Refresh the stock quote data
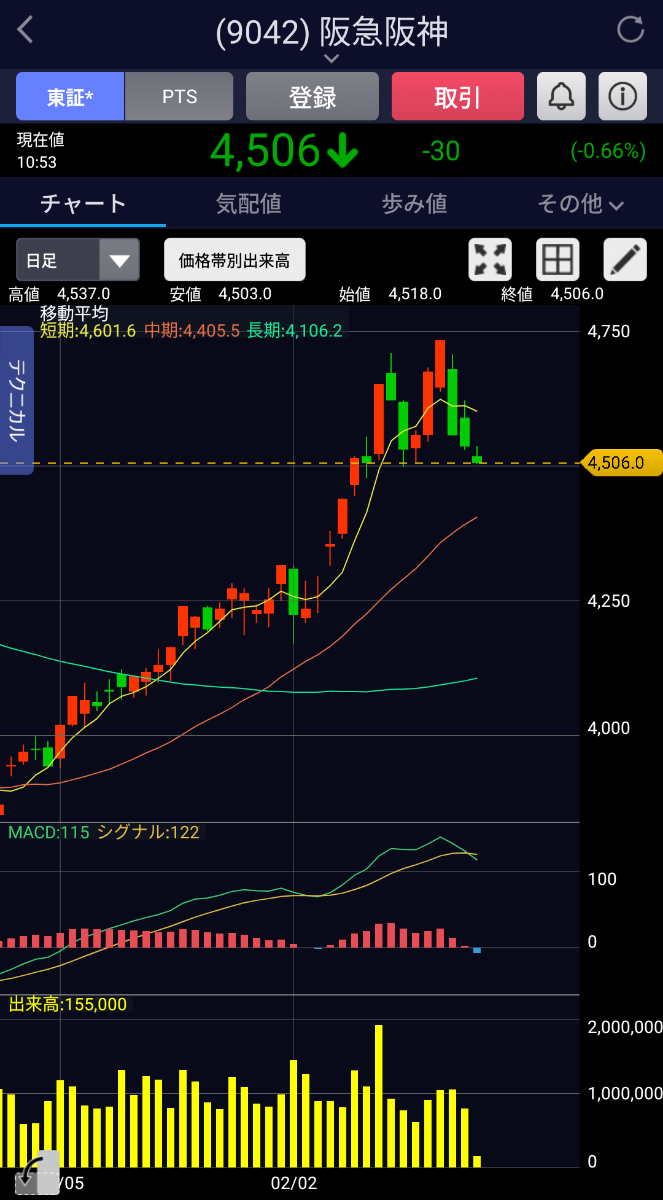 click(x=631, y=30)
